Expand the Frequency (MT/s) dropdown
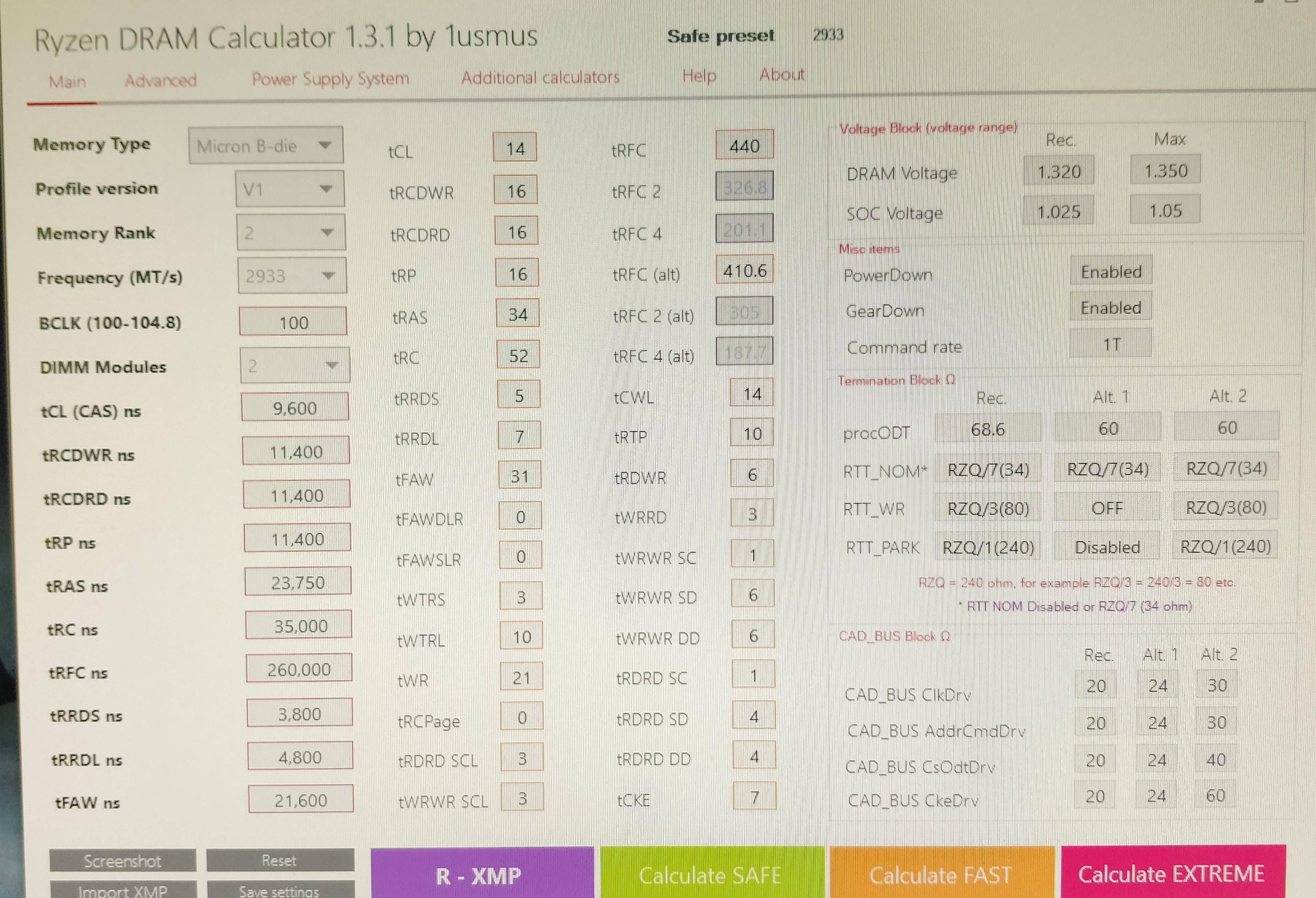1316x898 pixels. pos(292,276)
